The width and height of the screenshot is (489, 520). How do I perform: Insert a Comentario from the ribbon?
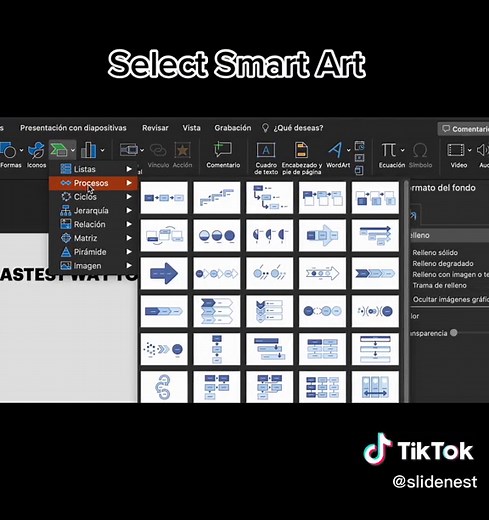tap(223, 154)
